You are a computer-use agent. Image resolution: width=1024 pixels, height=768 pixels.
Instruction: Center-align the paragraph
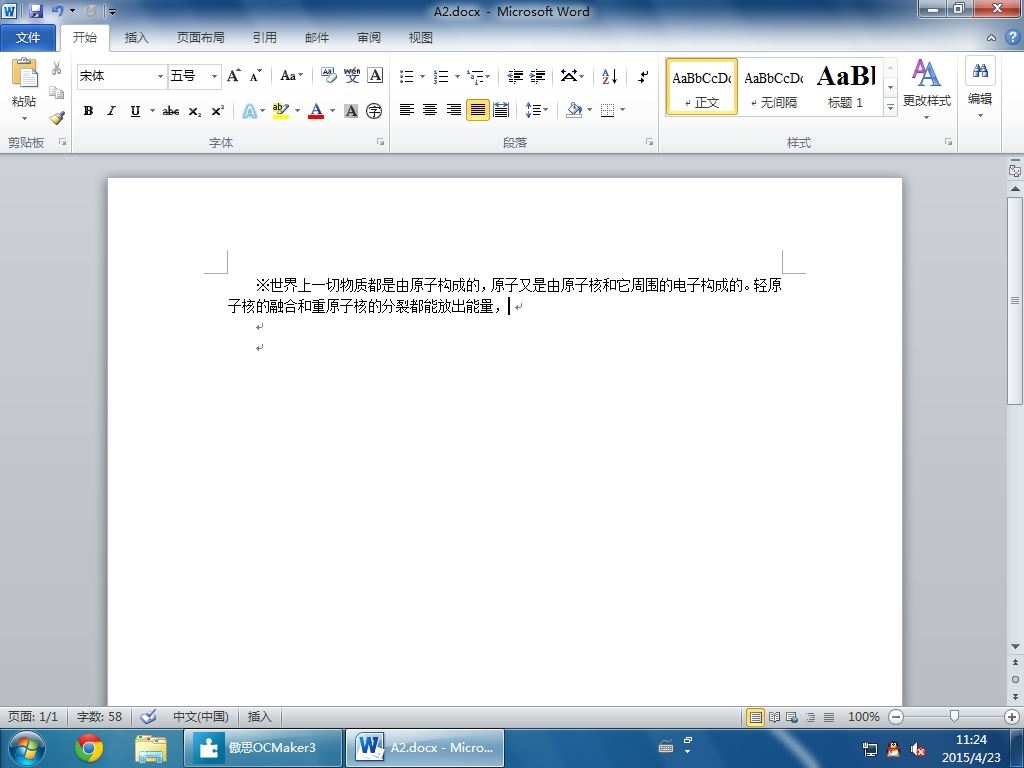[x=430, y=110]
